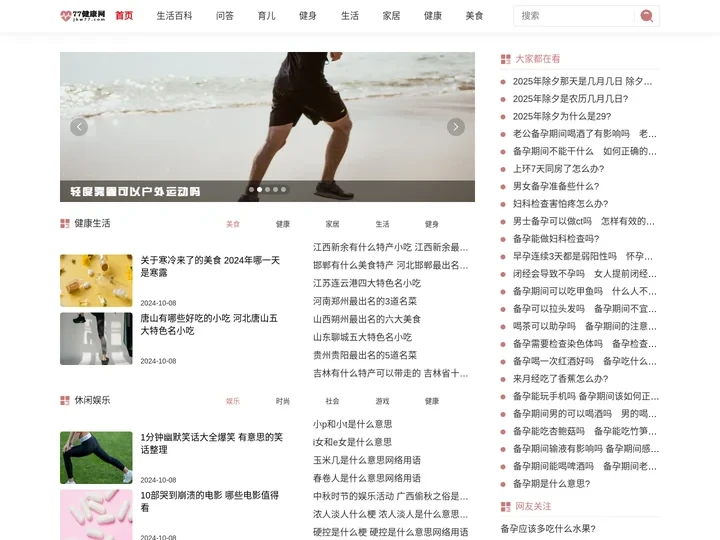720x540 pixels.
Task: Switch to 生活 tab in 健康生活
Action: (382, 224)
